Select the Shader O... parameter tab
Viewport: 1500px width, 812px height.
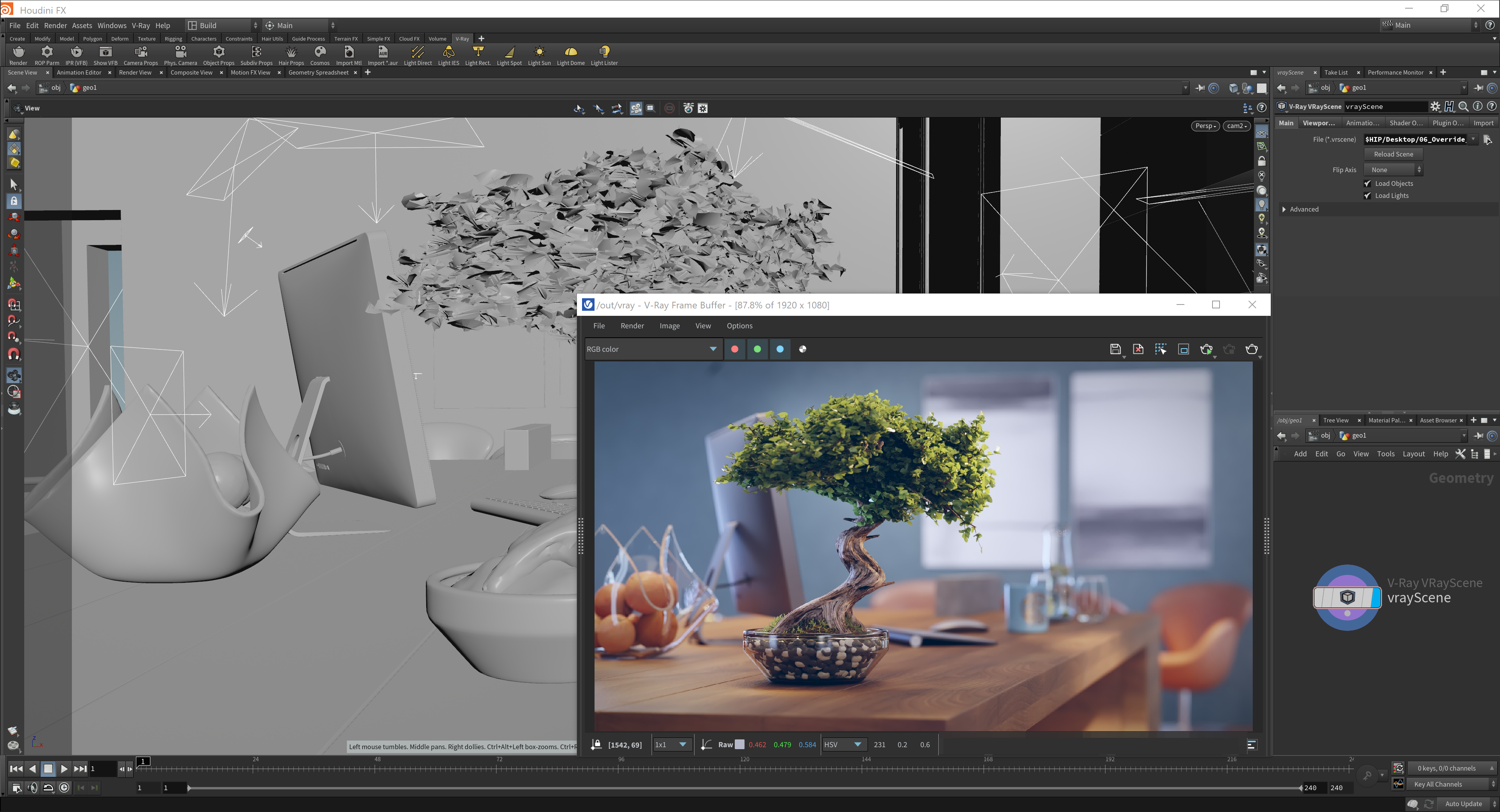tap(1406, 123)
